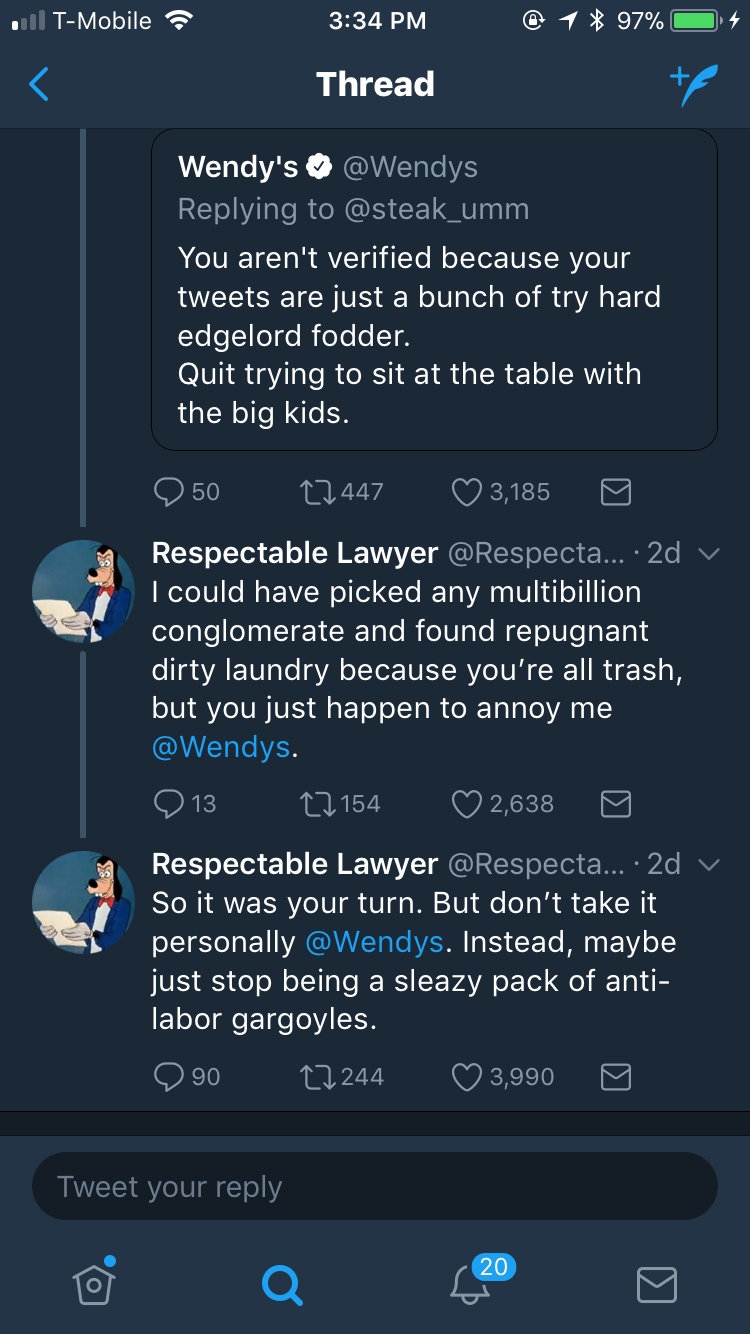Like the tweet with 2,638 likes
The image size is (750, 1334).
[x=467, y=804]
